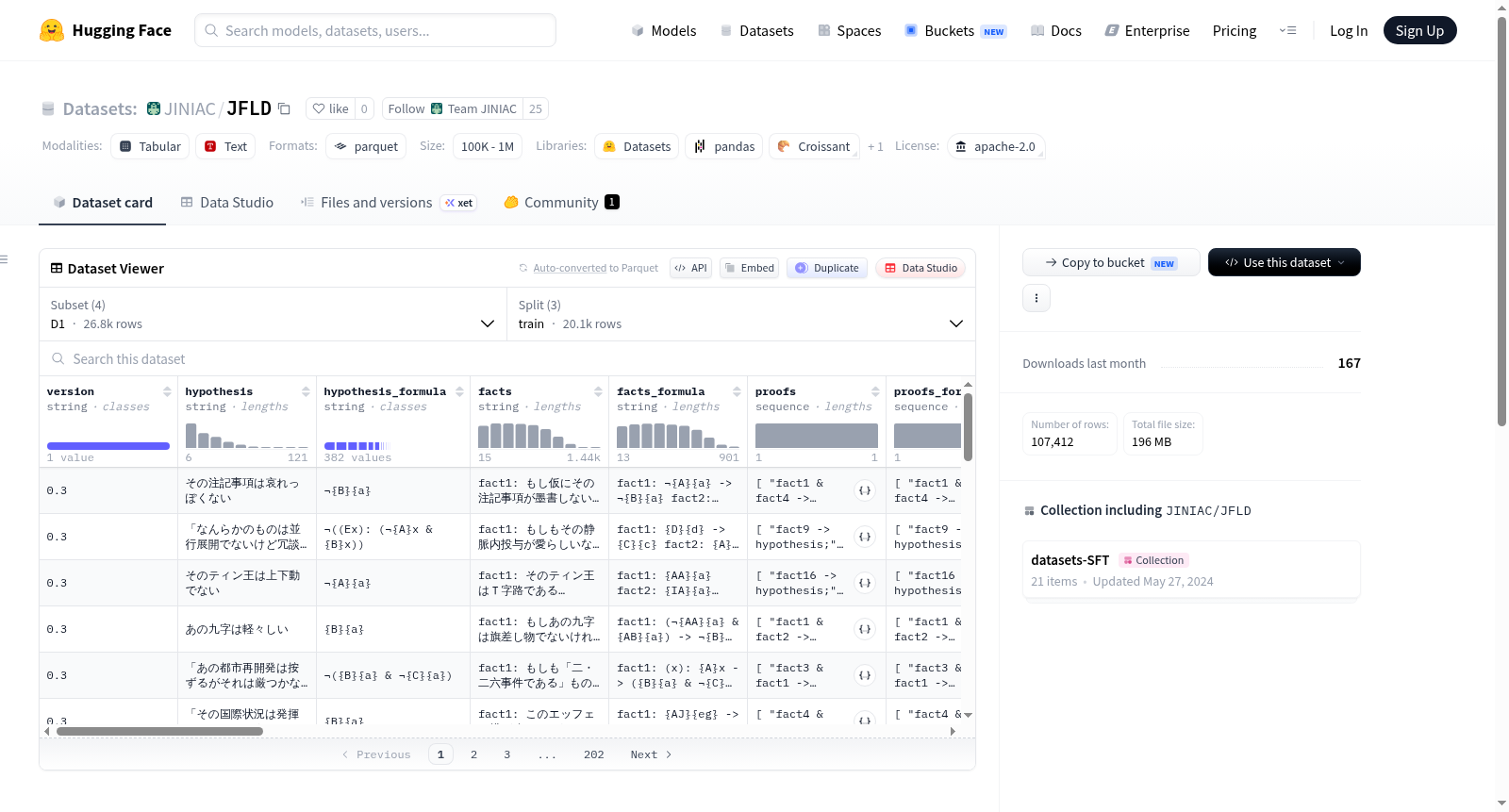Open the Use this dataset dropdown
Viewport: 1509px width, 812px height.
(1284, 262)
